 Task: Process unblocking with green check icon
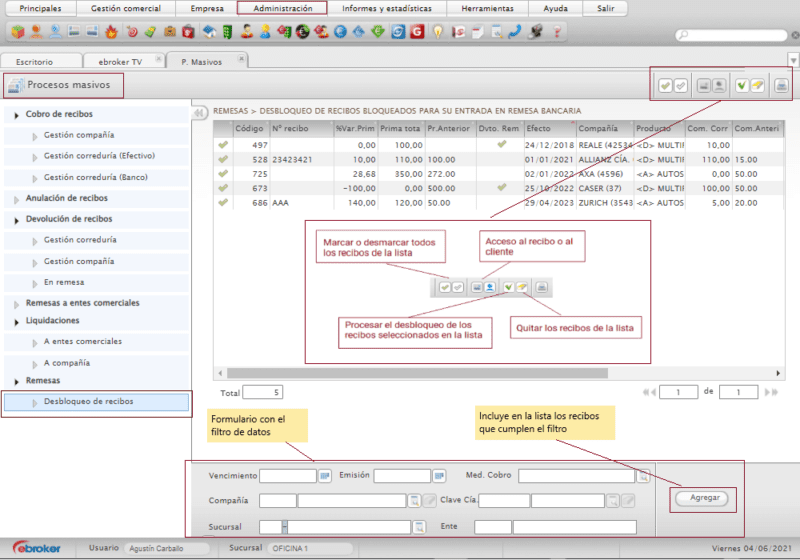tap(742, 85)
